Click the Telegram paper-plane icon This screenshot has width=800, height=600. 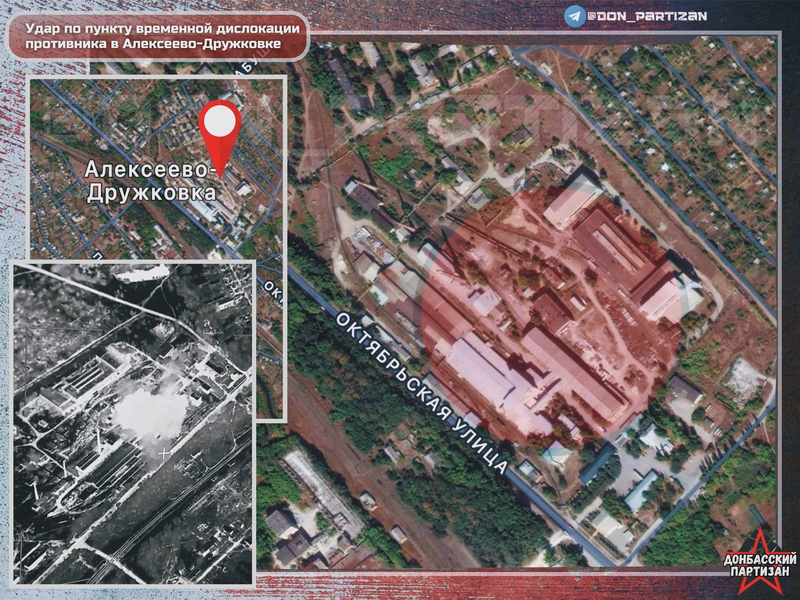tap(575, 16)
